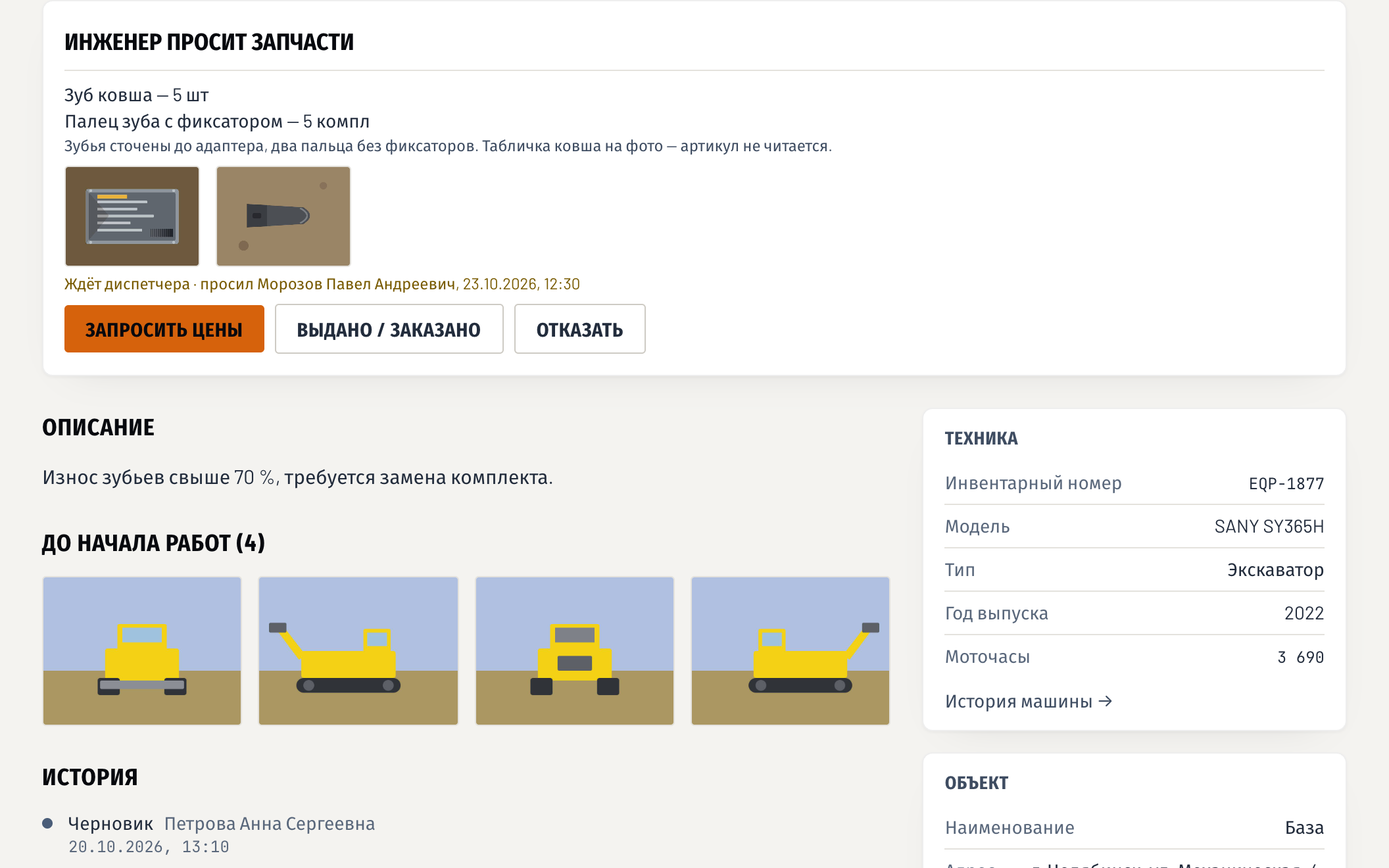
Task: Open the rear-view excavator photo
Action: point(575,651)
